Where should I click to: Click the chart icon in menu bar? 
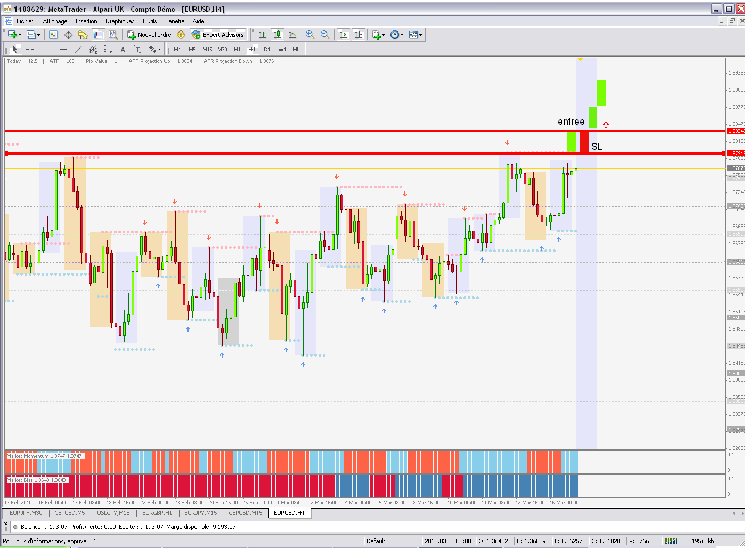point(8,21)
